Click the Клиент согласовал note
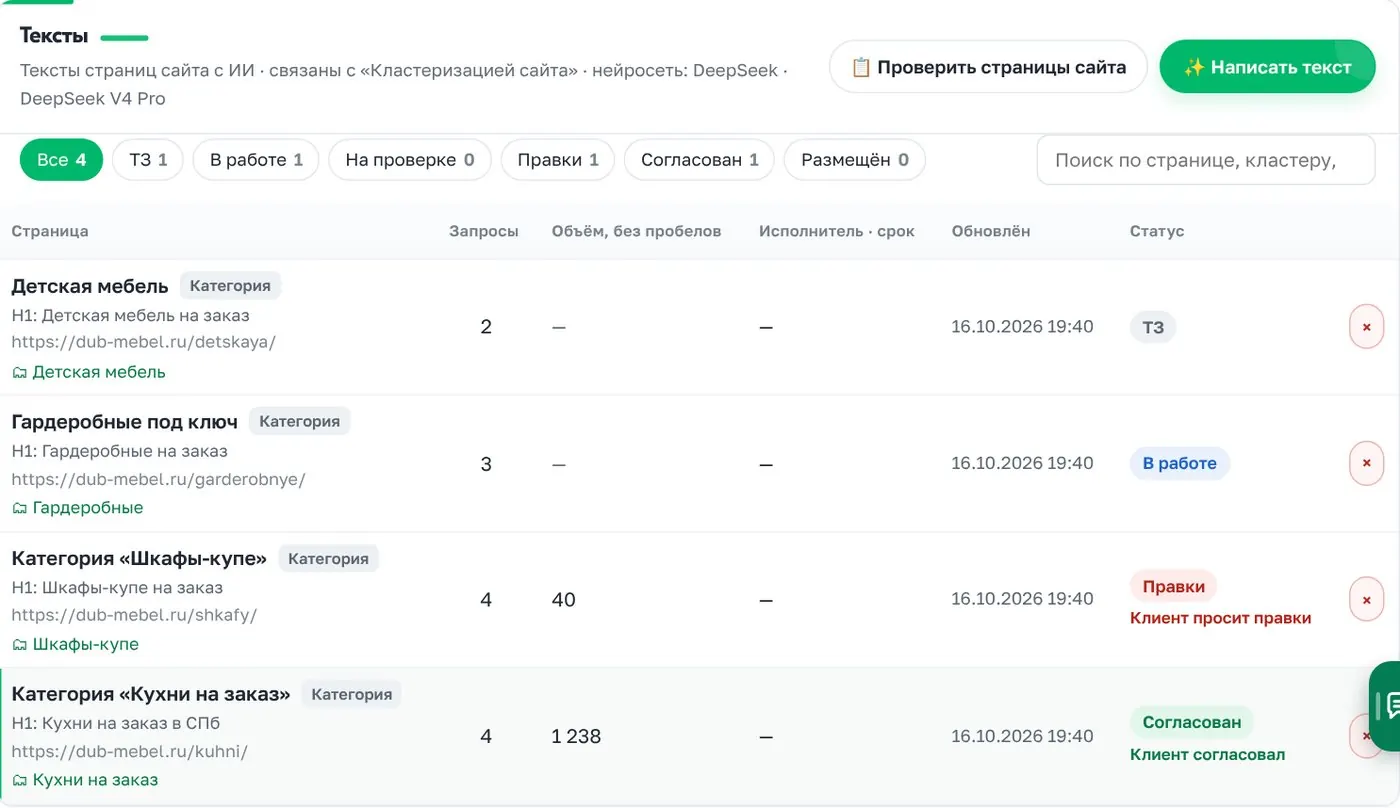The width and height of the screenshot is (1400, 808). click(1208, 755)
